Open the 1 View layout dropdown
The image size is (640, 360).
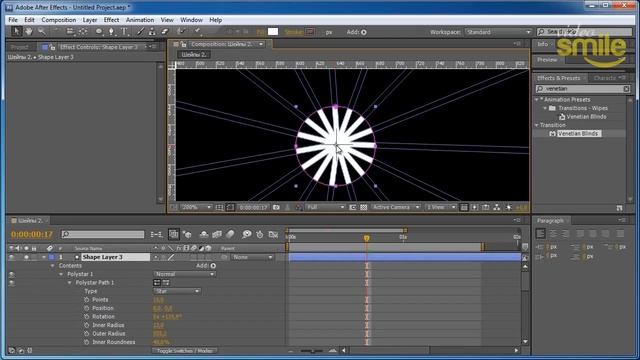pos(440,207)
